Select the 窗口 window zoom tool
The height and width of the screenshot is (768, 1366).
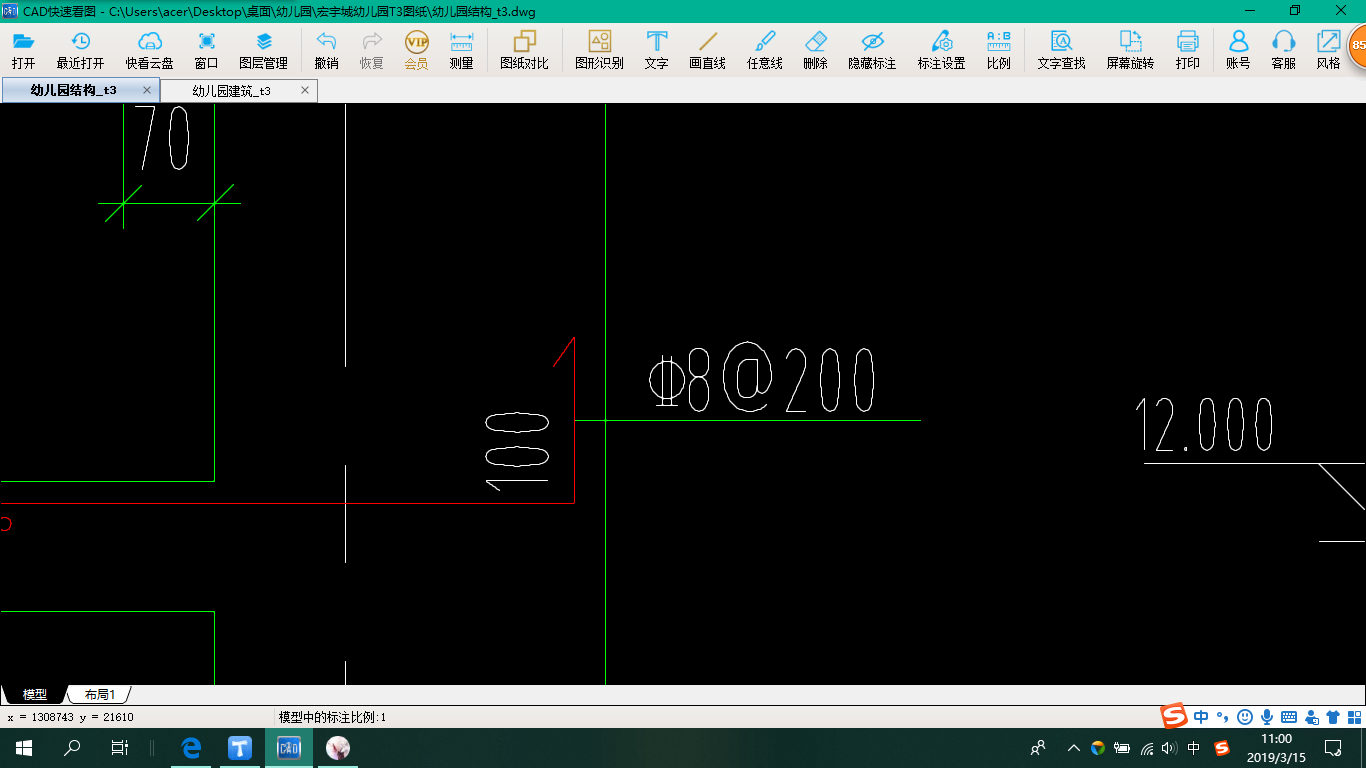(207, 50)
